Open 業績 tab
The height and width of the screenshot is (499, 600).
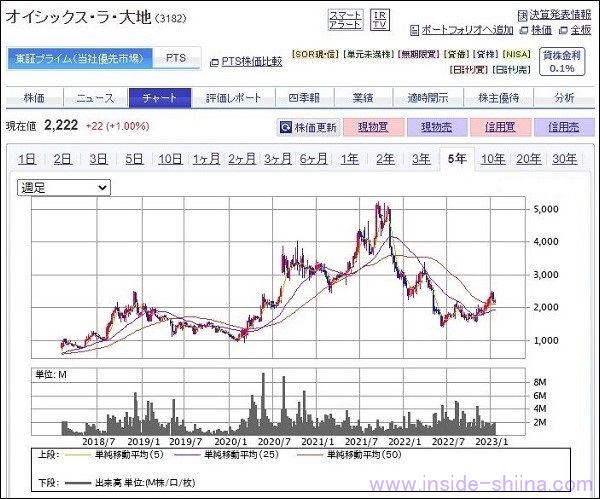pos(363,98)
